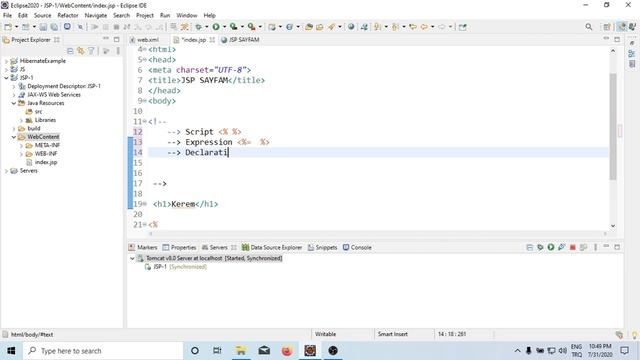
Task: Click the Save toolbar icon
Action: click(x=43, y=27)
